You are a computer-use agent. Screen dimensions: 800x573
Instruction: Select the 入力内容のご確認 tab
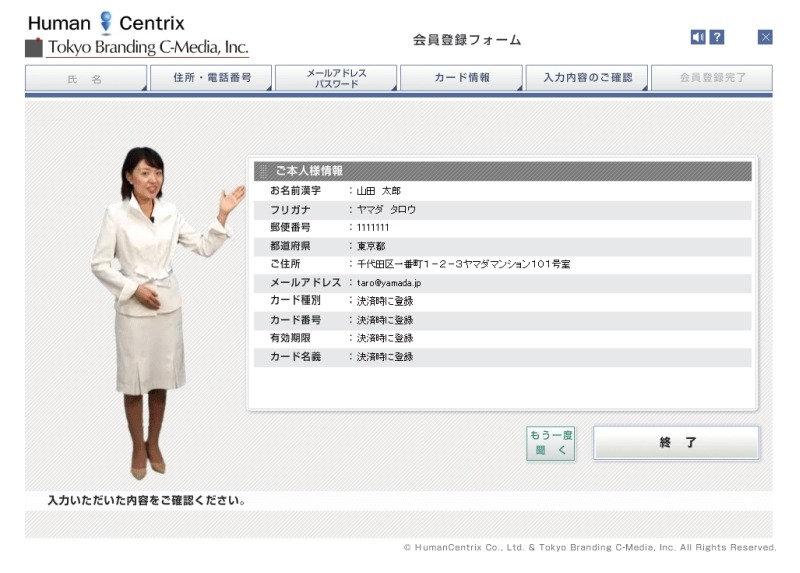586,78
